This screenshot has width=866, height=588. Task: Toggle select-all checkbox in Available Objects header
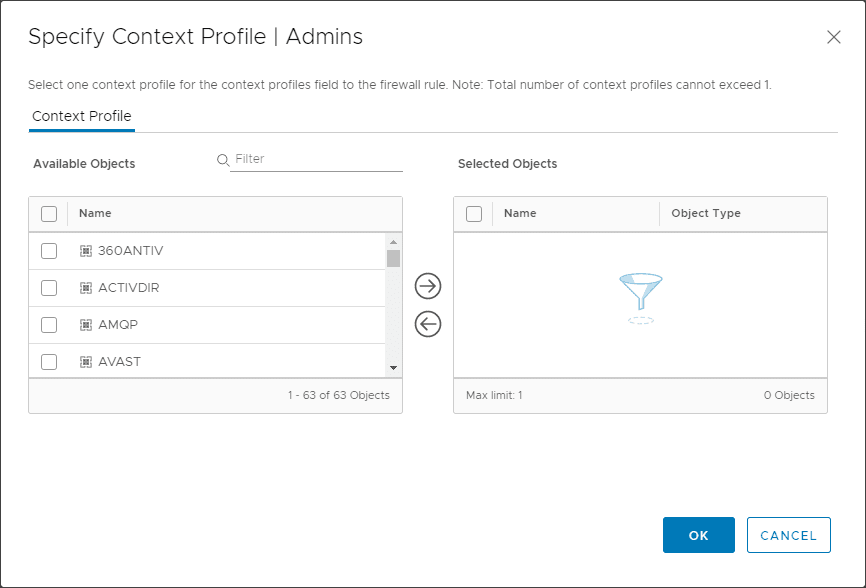coord(49,213)
